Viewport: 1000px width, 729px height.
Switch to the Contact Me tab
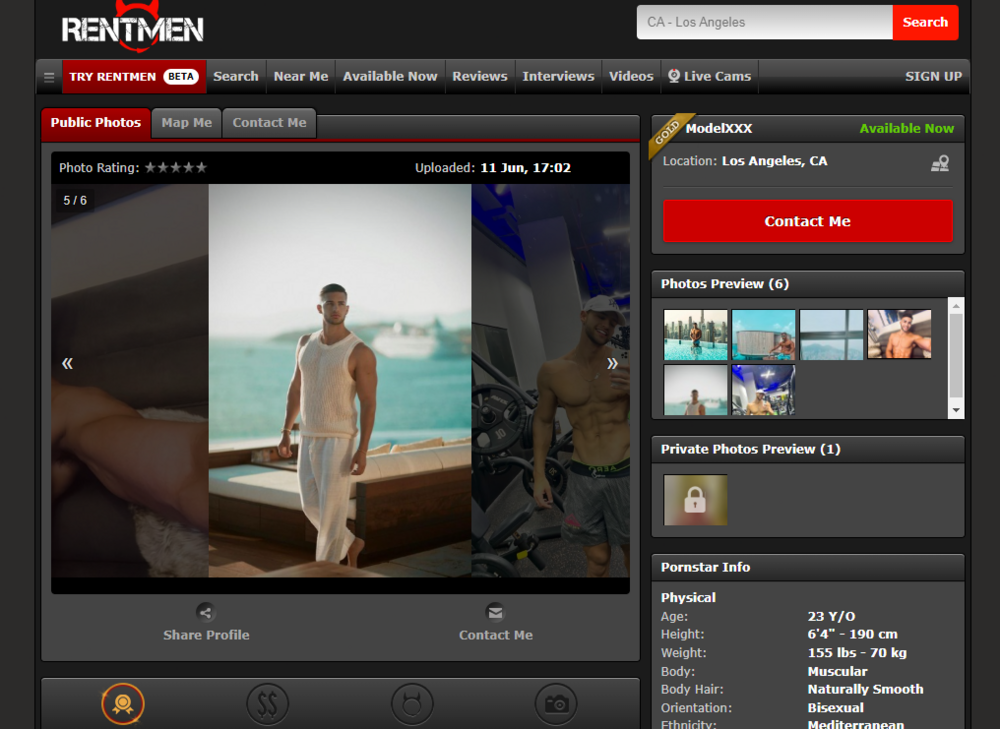pos(269,123)
